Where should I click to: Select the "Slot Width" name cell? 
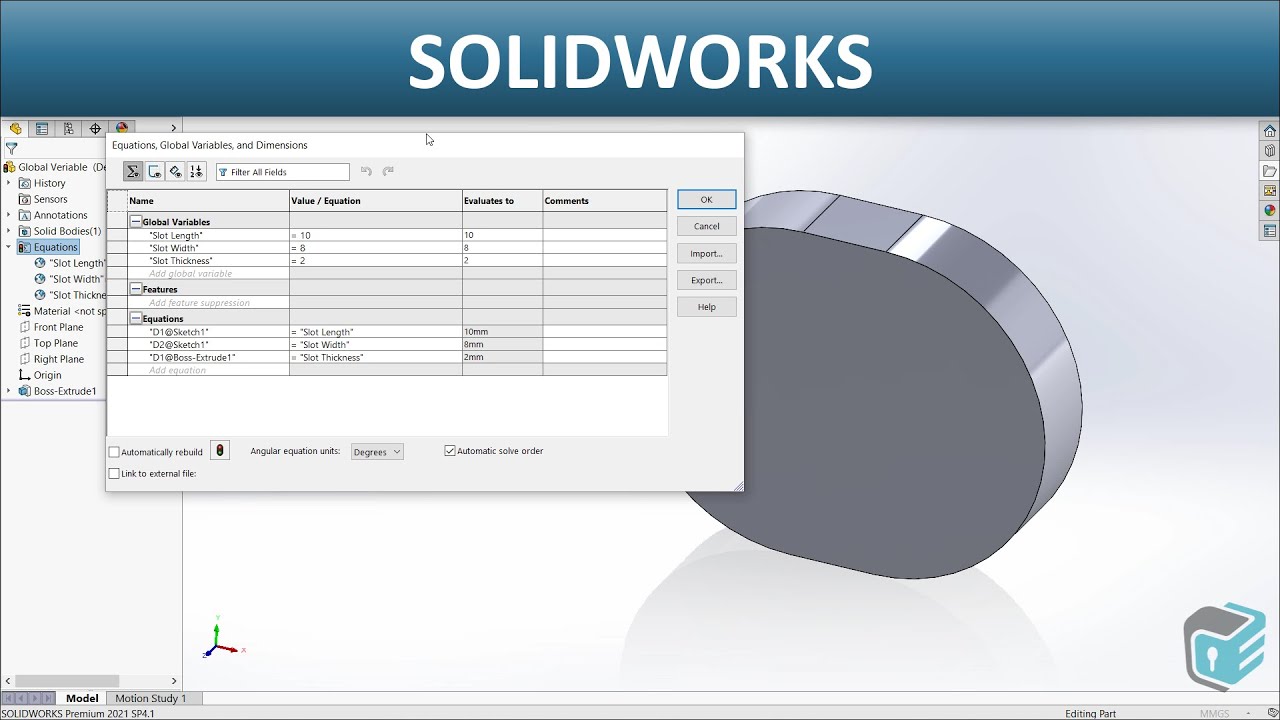click(208, 248)
